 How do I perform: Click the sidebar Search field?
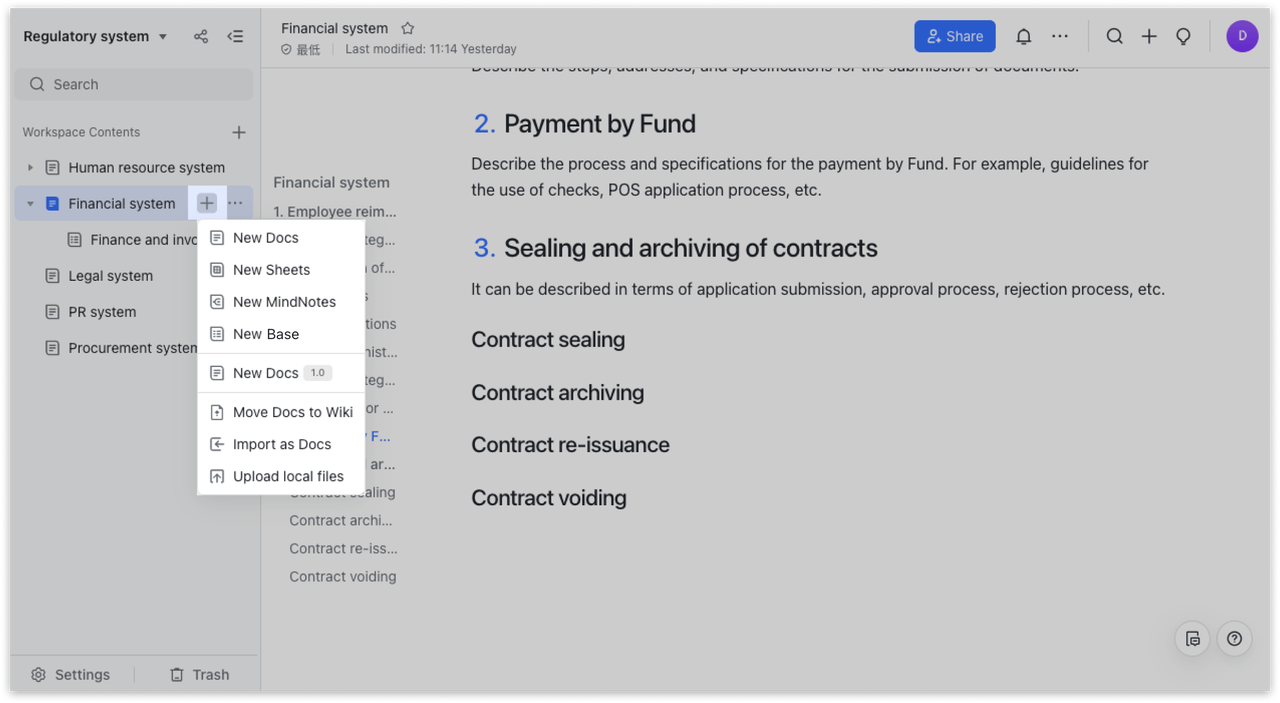pos(134,84)
